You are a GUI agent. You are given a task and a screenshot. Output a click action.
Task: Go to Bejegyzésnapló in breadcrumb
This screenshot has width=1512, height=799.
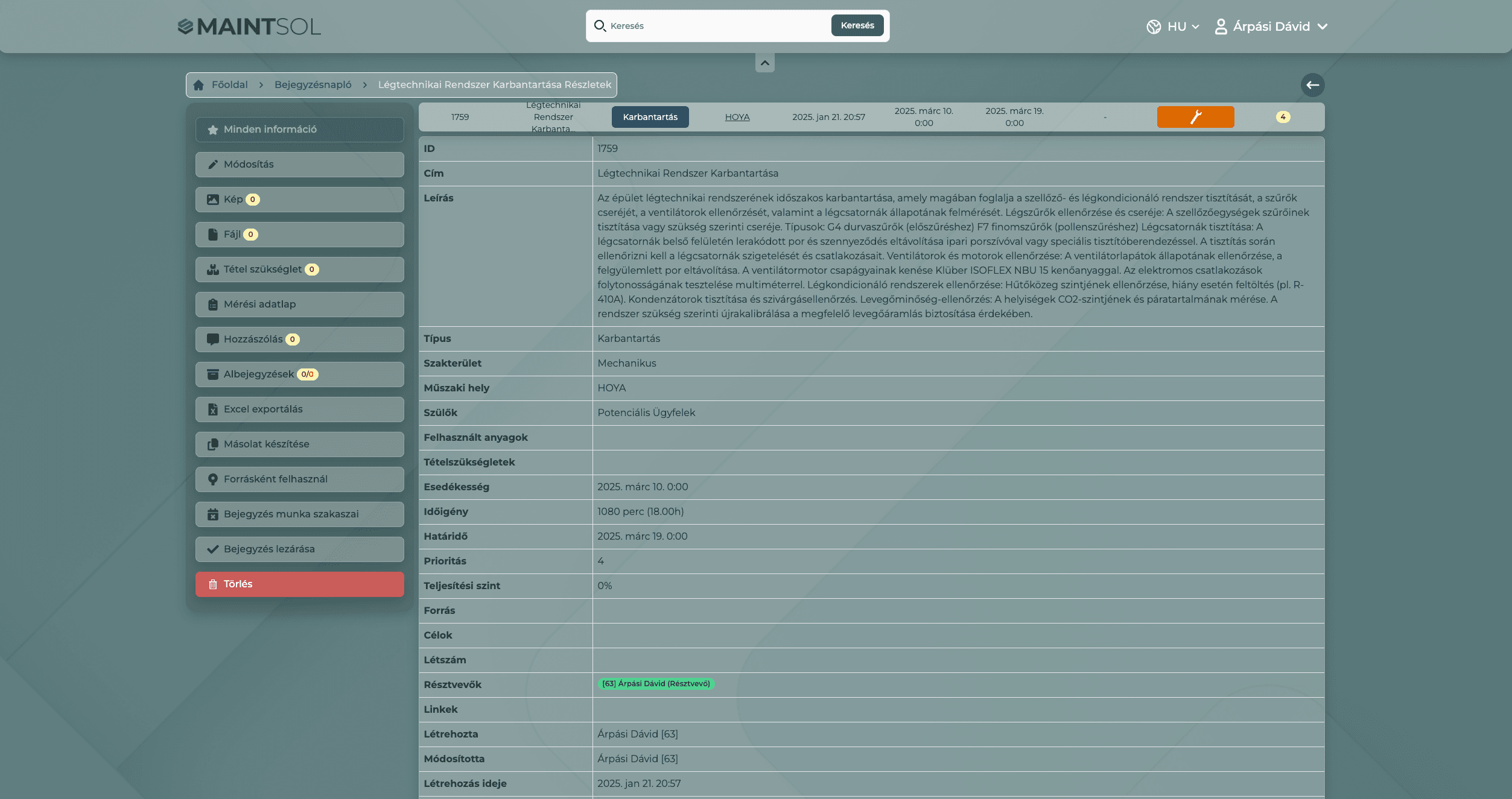(313, 85)
